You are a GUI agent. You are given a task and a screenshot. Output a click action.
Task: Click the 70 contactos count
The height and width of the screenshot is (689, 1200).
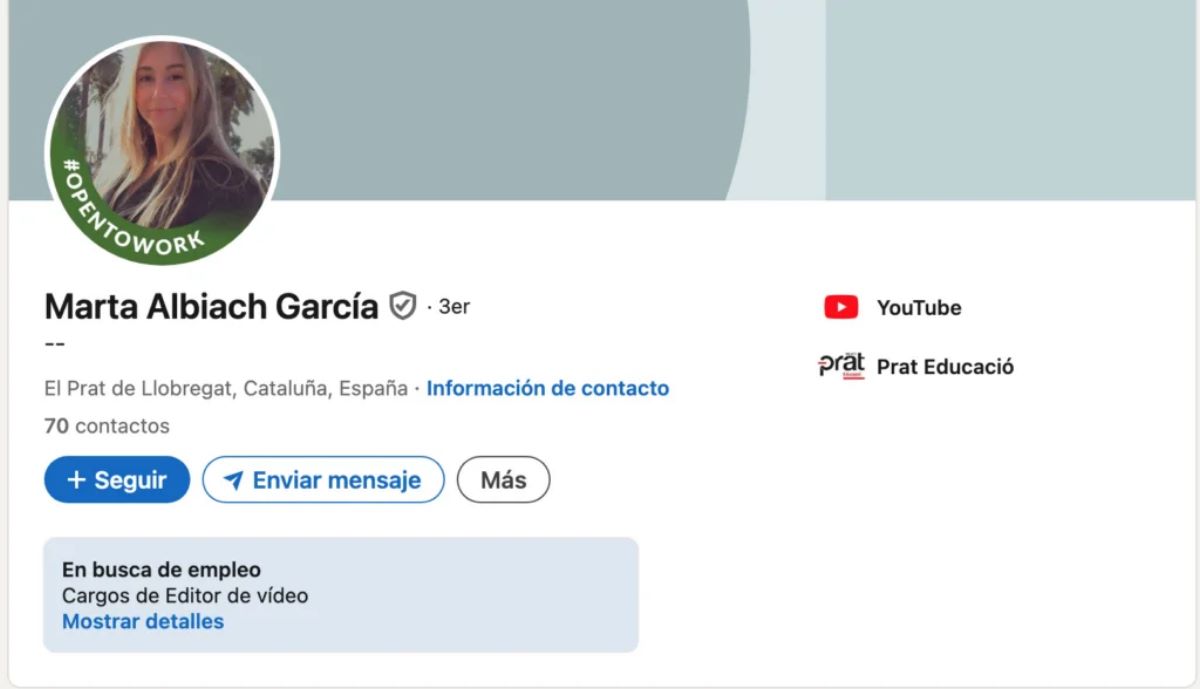point(107,426)
